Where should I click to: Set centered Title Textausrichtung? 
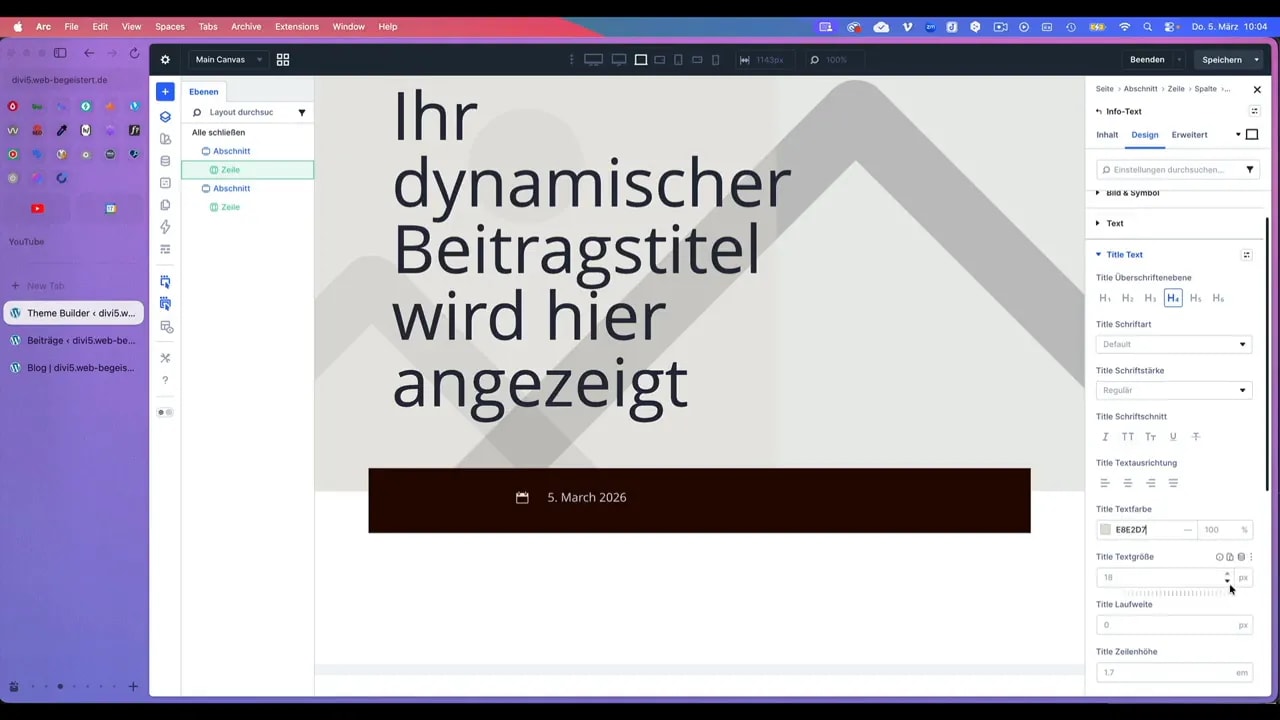[x=1127, y=483]
